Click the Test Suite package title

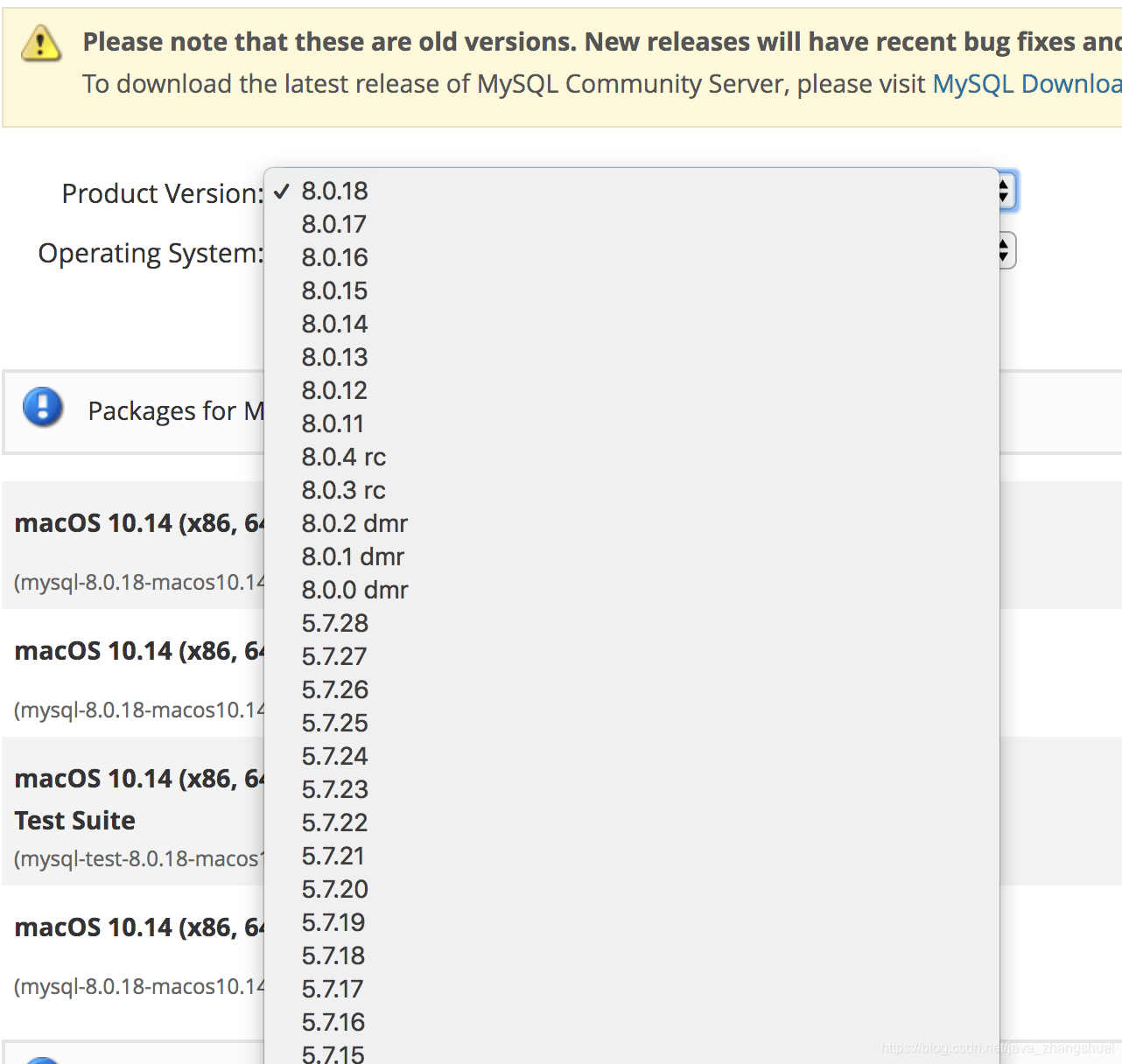coord(75,821)
